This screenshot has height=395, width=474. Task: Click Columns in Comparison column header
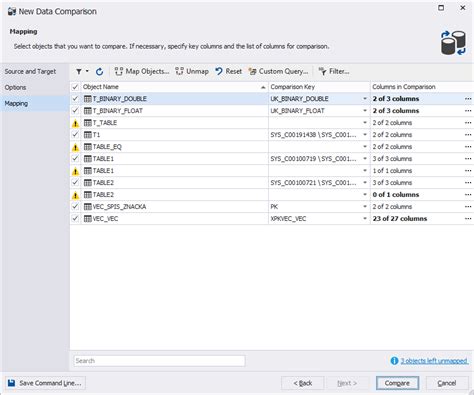(x=422, y=87)
